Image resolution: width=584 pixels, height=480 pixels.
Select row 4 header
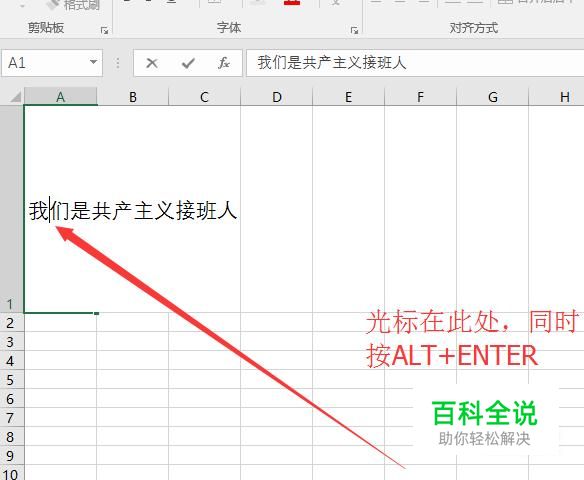coord(12,360)
